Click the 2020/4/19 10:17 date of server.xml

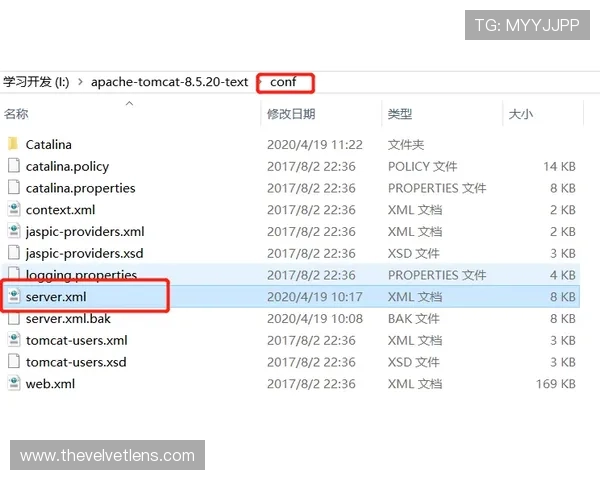coord(315,297)
